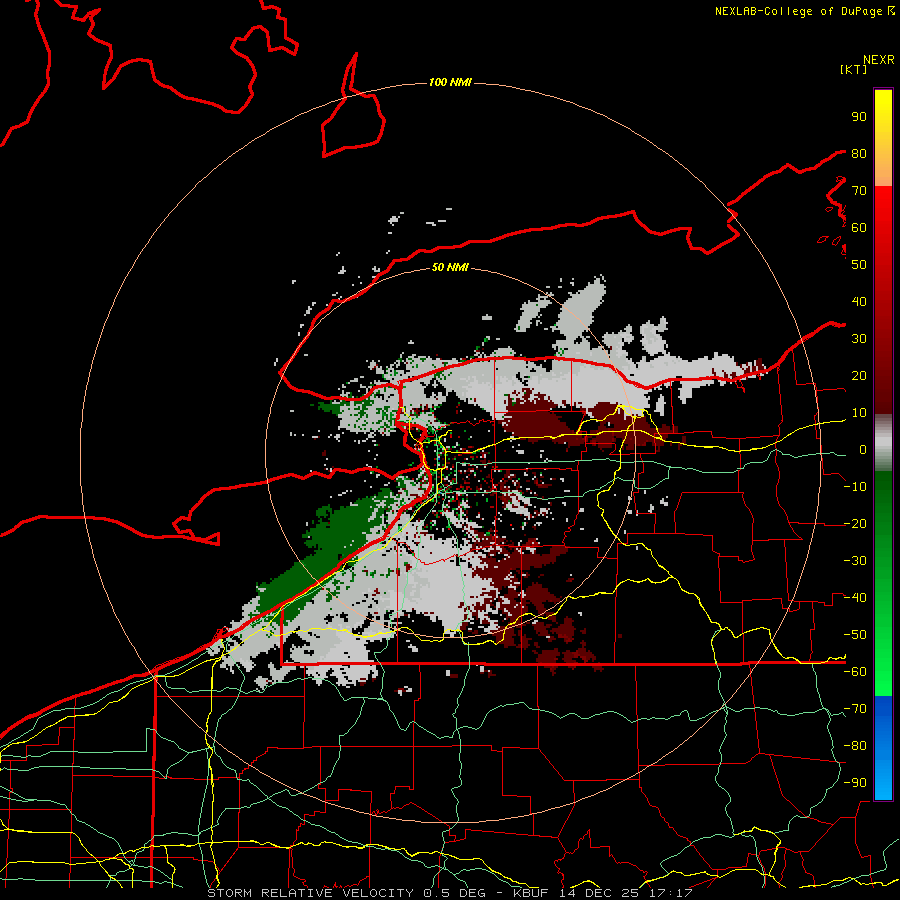Click the -10 value on velocity scale
Viewport: 900px width, 900px height.
pyautogui.click(x=855, y=487)
